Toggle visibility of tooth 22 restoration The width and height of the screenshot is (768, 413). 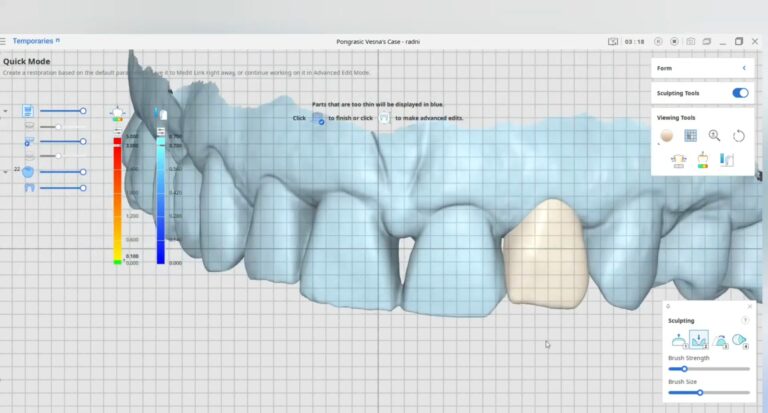coord(28,172)
